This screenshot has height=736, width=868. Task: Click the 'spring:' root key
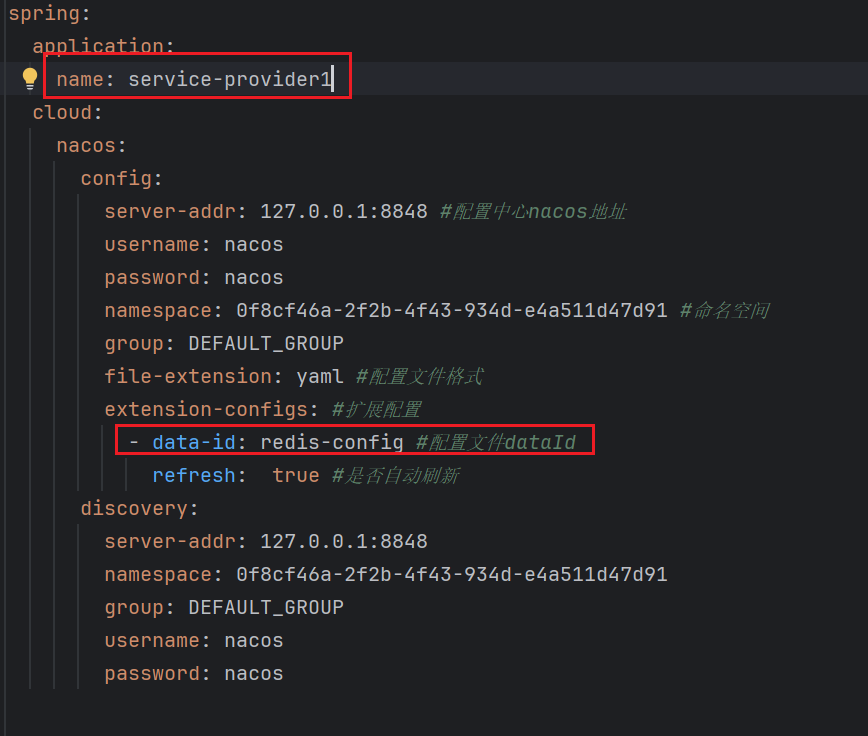49,13
